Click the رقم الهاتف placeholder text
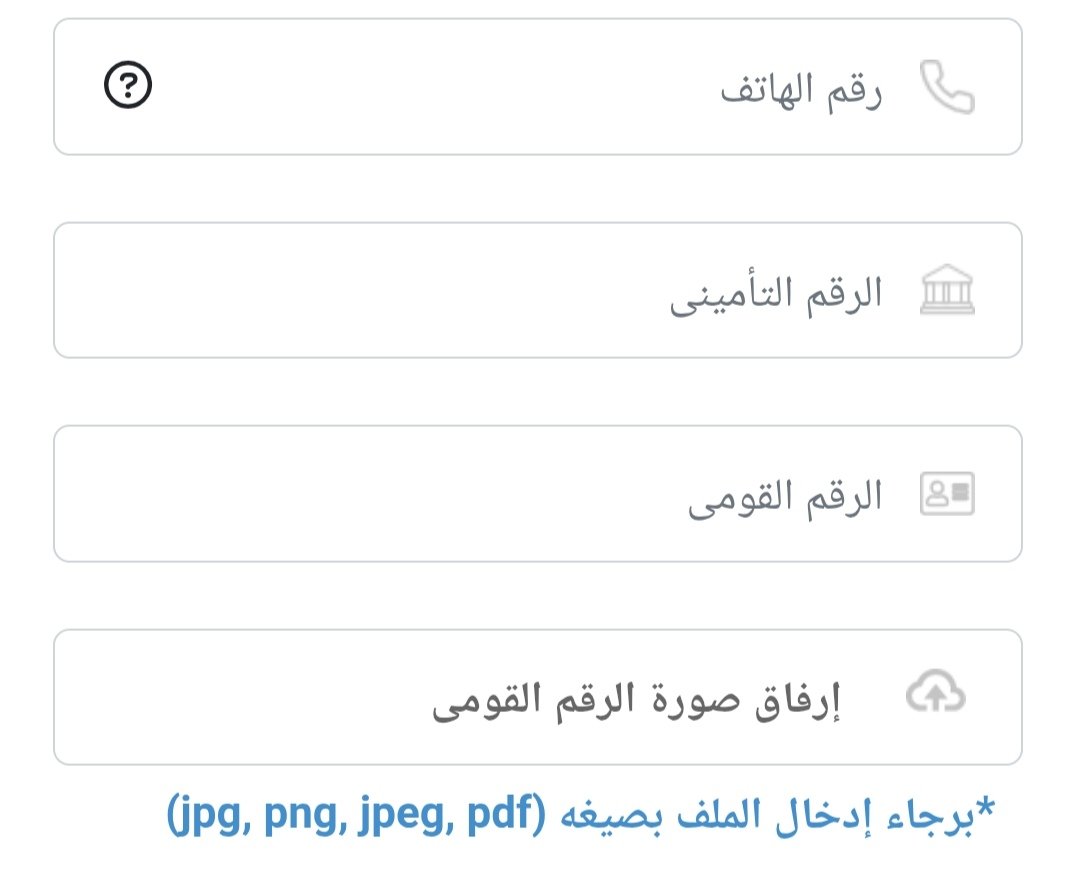Image resolution: width=1080 pixels, height=878 pixels. point(801,90)
